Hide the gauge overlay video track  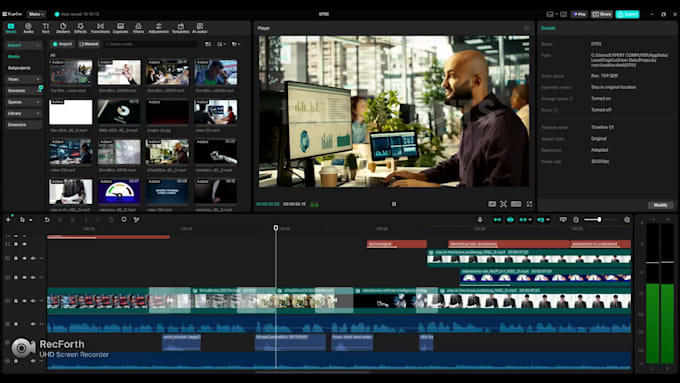[24, 277]
